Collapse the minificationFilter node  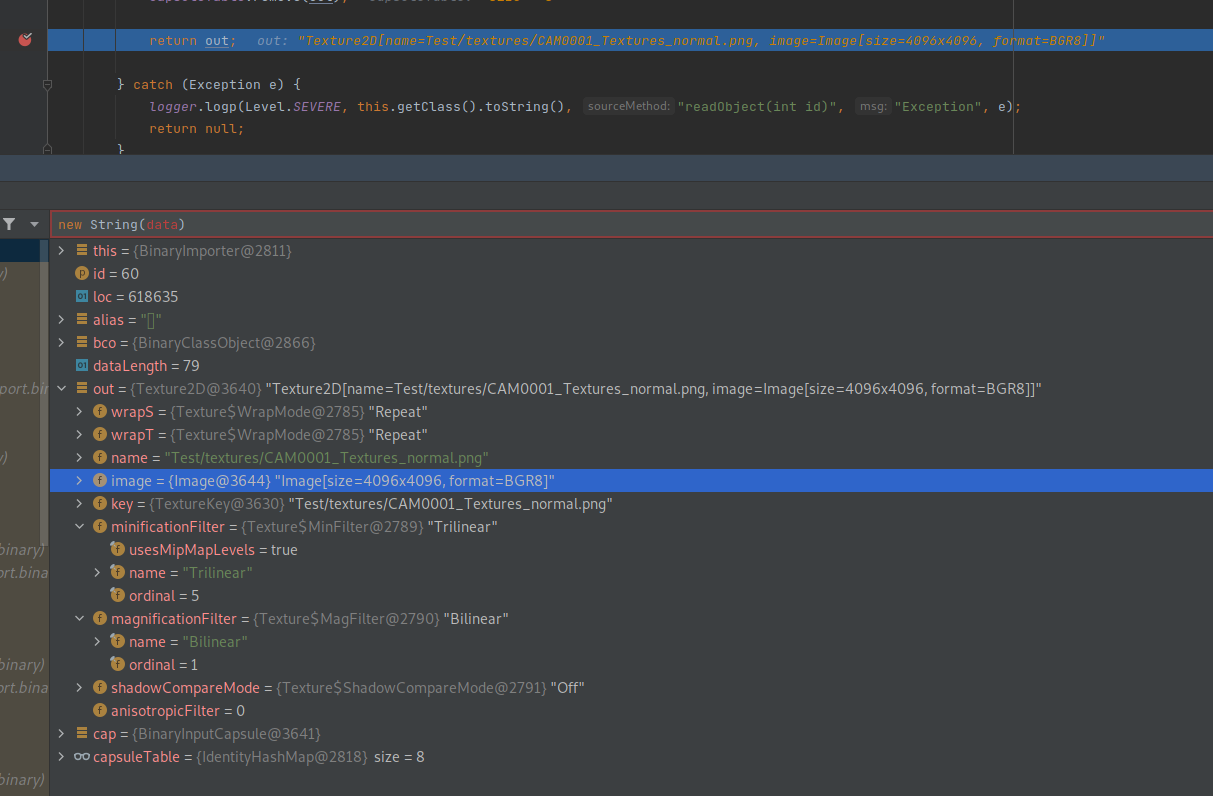(80, 527)
